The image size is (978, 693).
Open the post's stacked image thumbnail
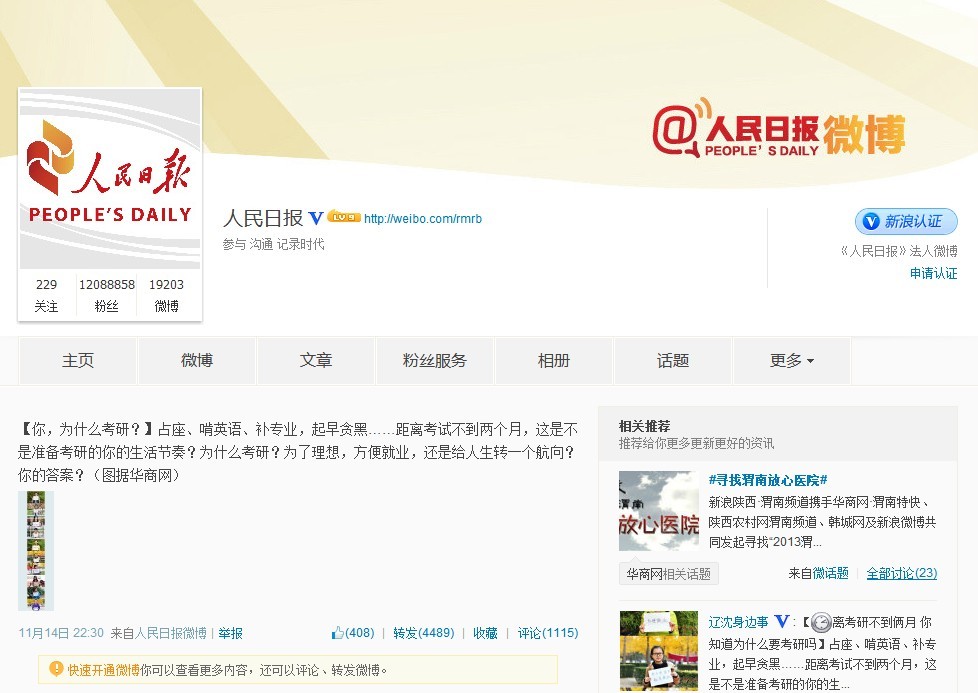(x=36, y=550)
